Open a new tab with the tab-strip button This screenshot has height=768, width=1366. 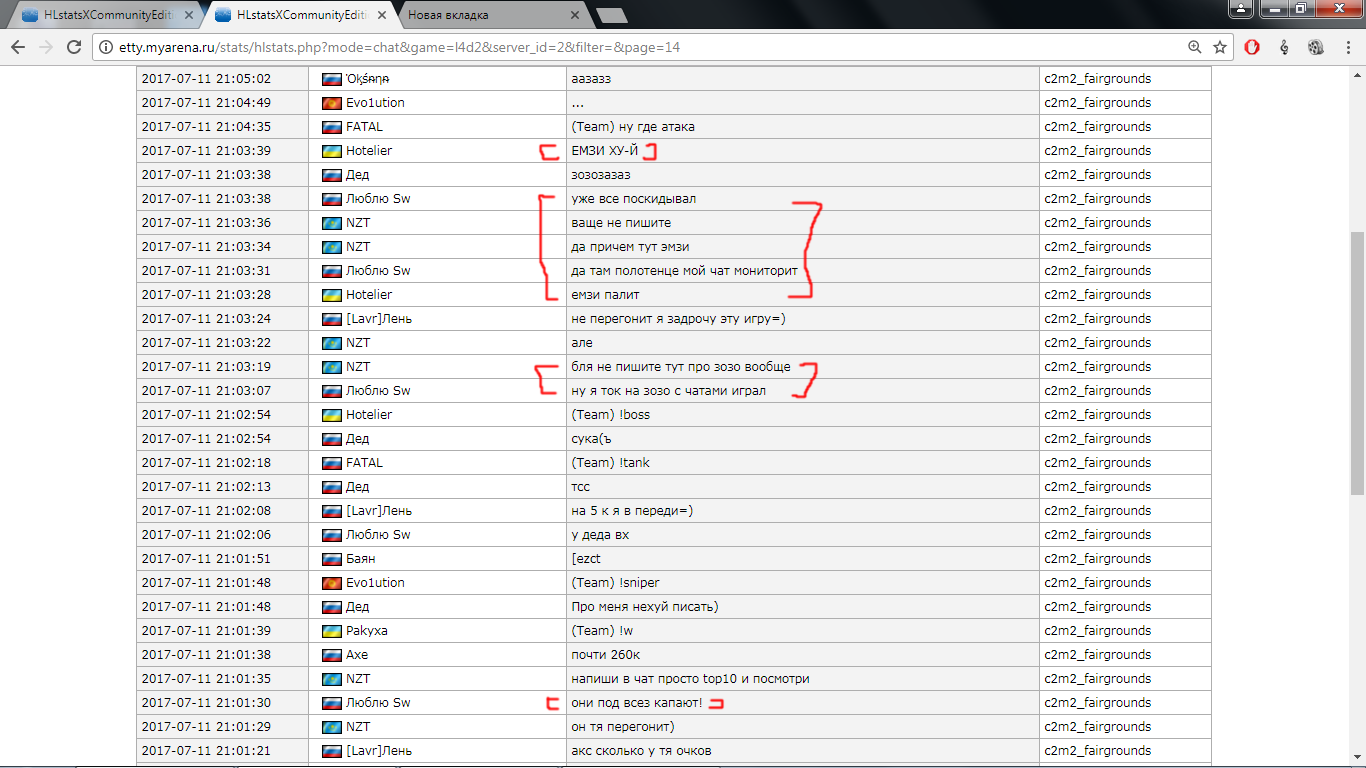click(611, 15)
